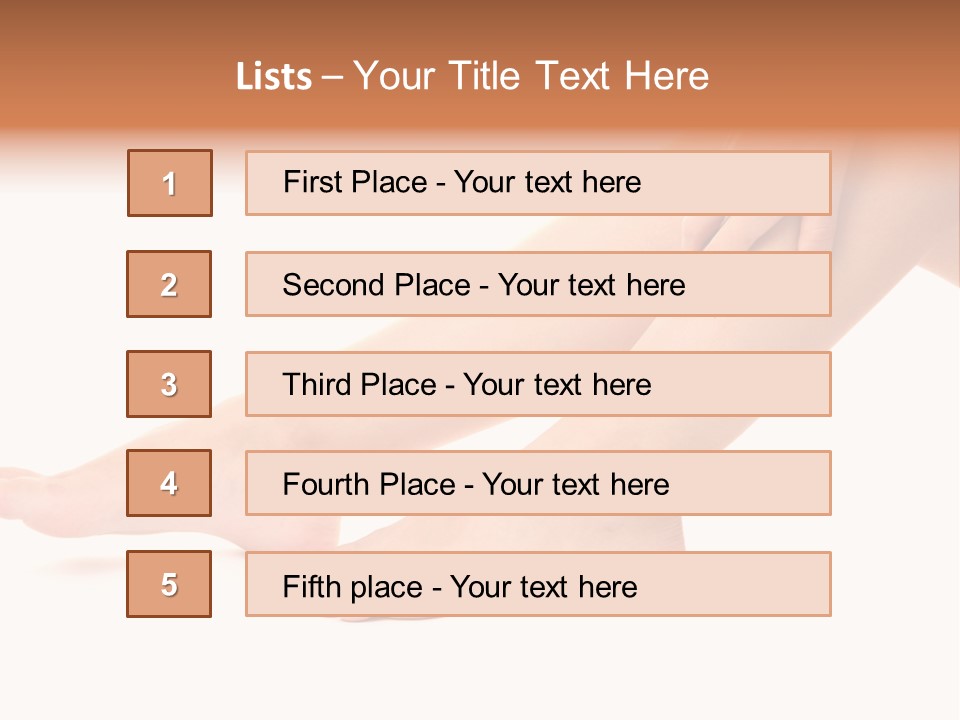Click "Your text here" in First Place row
This screenshot has width=960, height=720.
548,182
